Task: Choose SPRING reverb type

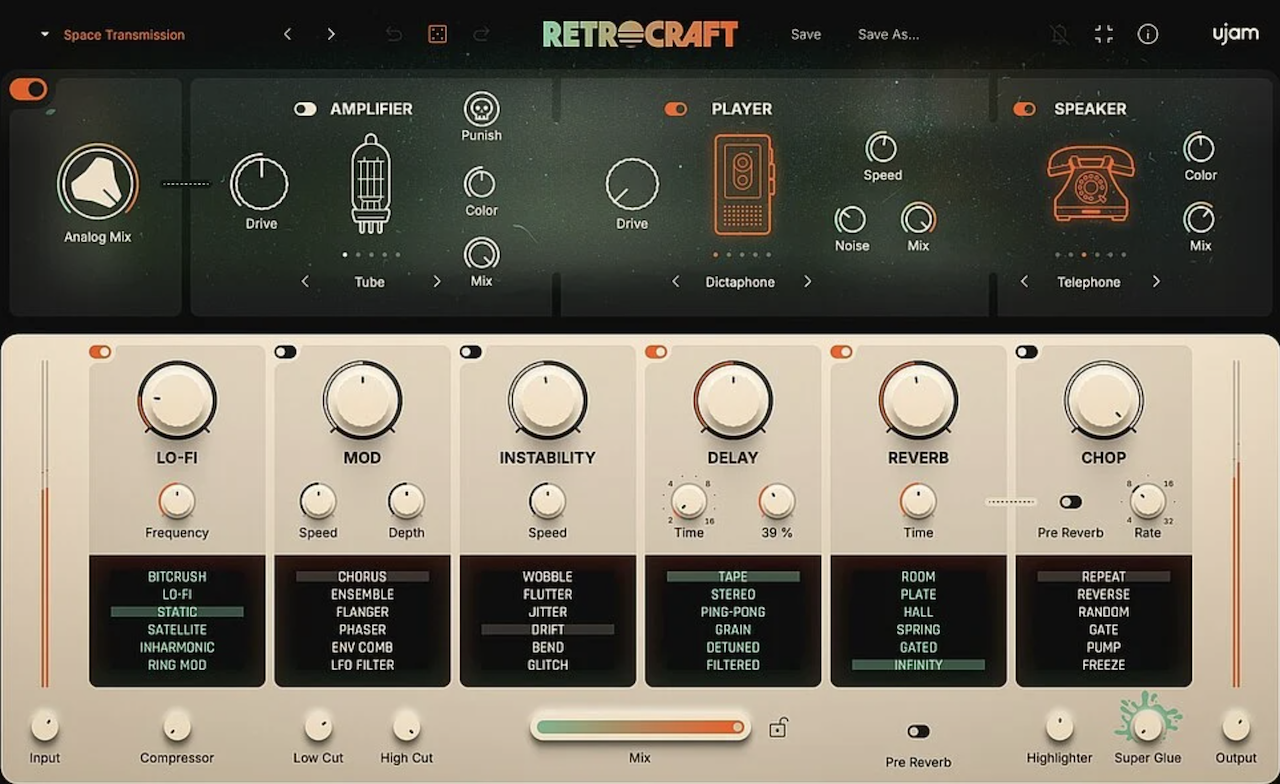Action: pyautogui.click(x=918, y=630)
